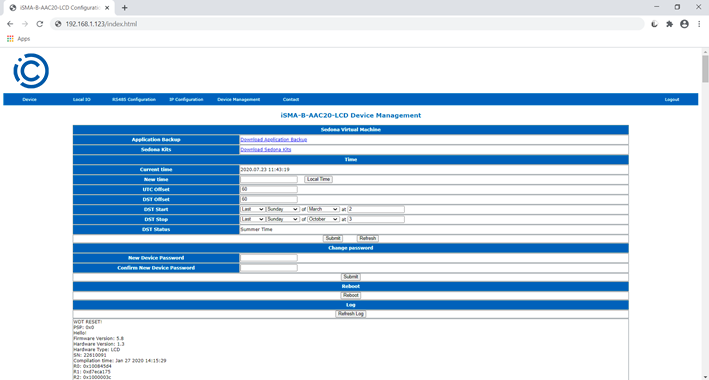Click the Compilation time log line
This screenshot has width=709, height=380.
tap(120, 361)
